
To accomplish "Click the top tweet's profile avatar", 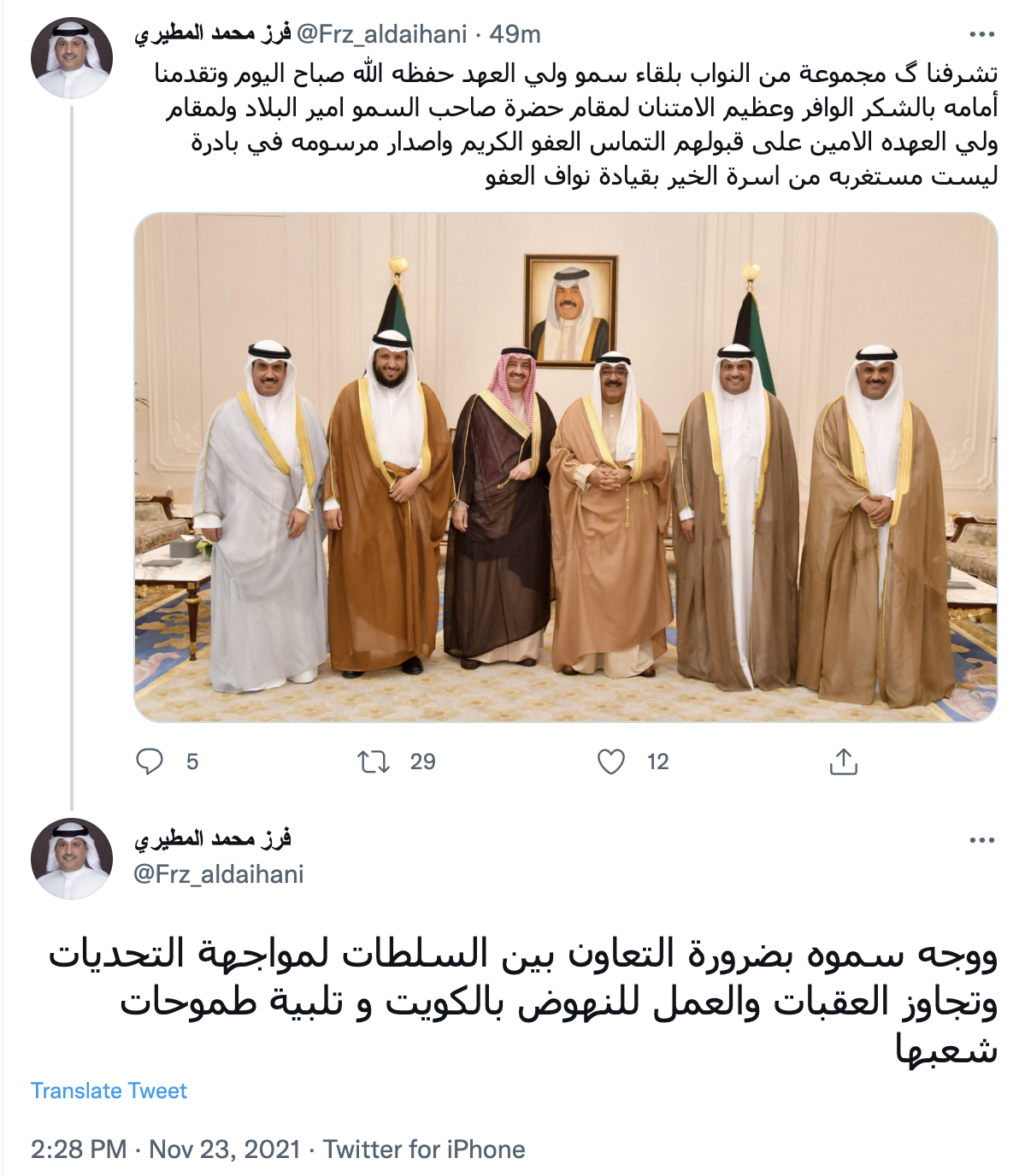I will [x=72, y=58].
